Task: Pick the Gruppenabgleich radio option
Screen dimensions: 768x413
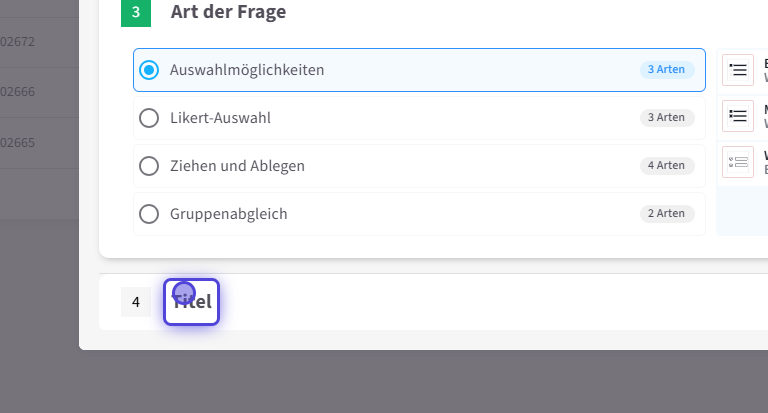Action: coord(149,214)
